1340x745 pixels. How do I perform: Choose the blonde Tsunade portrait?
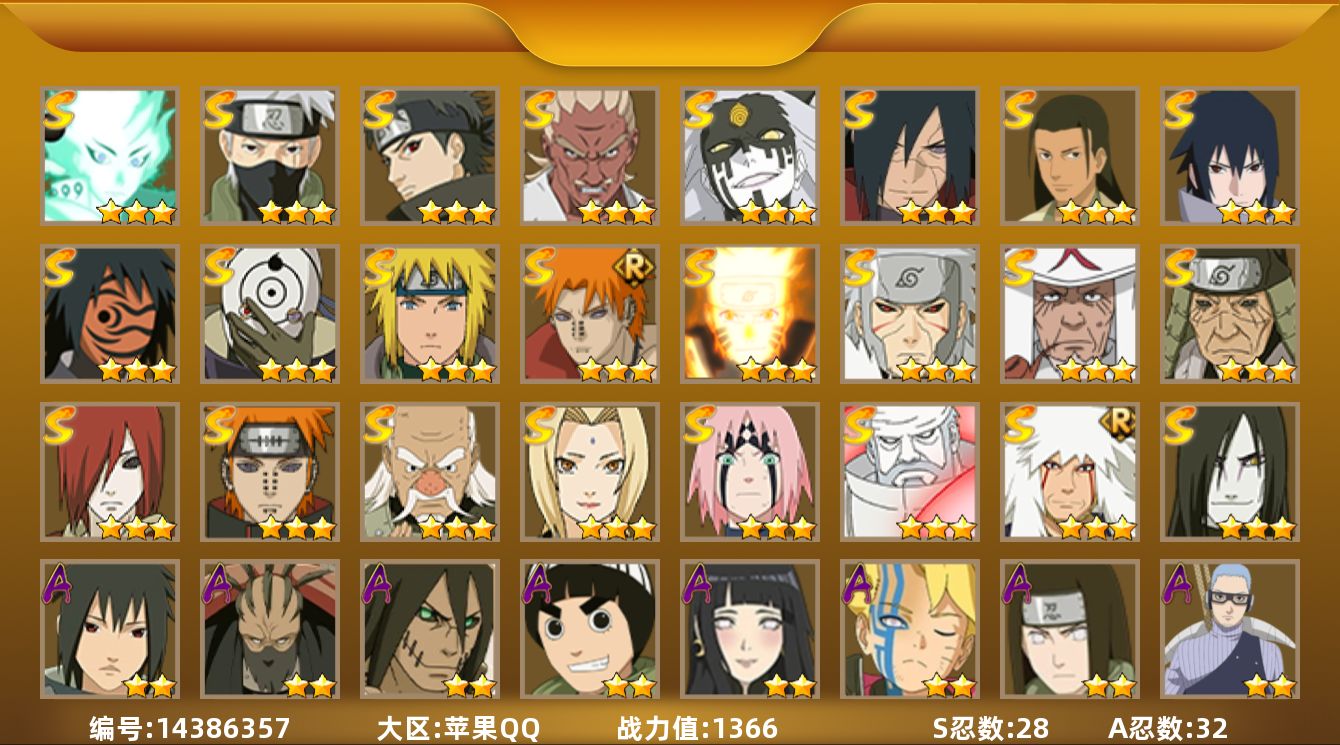(590, 472)
